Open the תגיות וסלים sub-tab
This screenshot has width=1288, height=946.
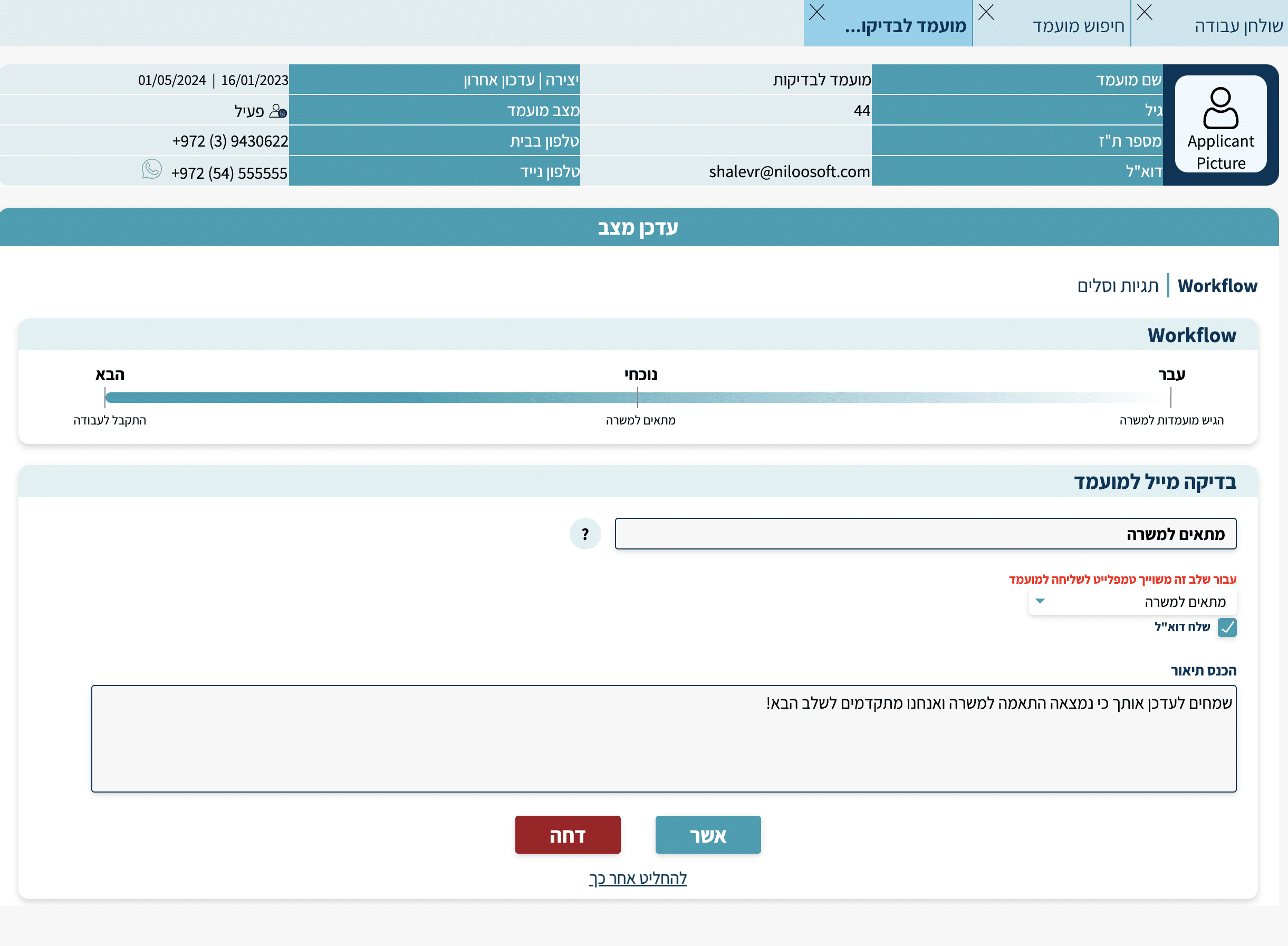[1117, 286]
